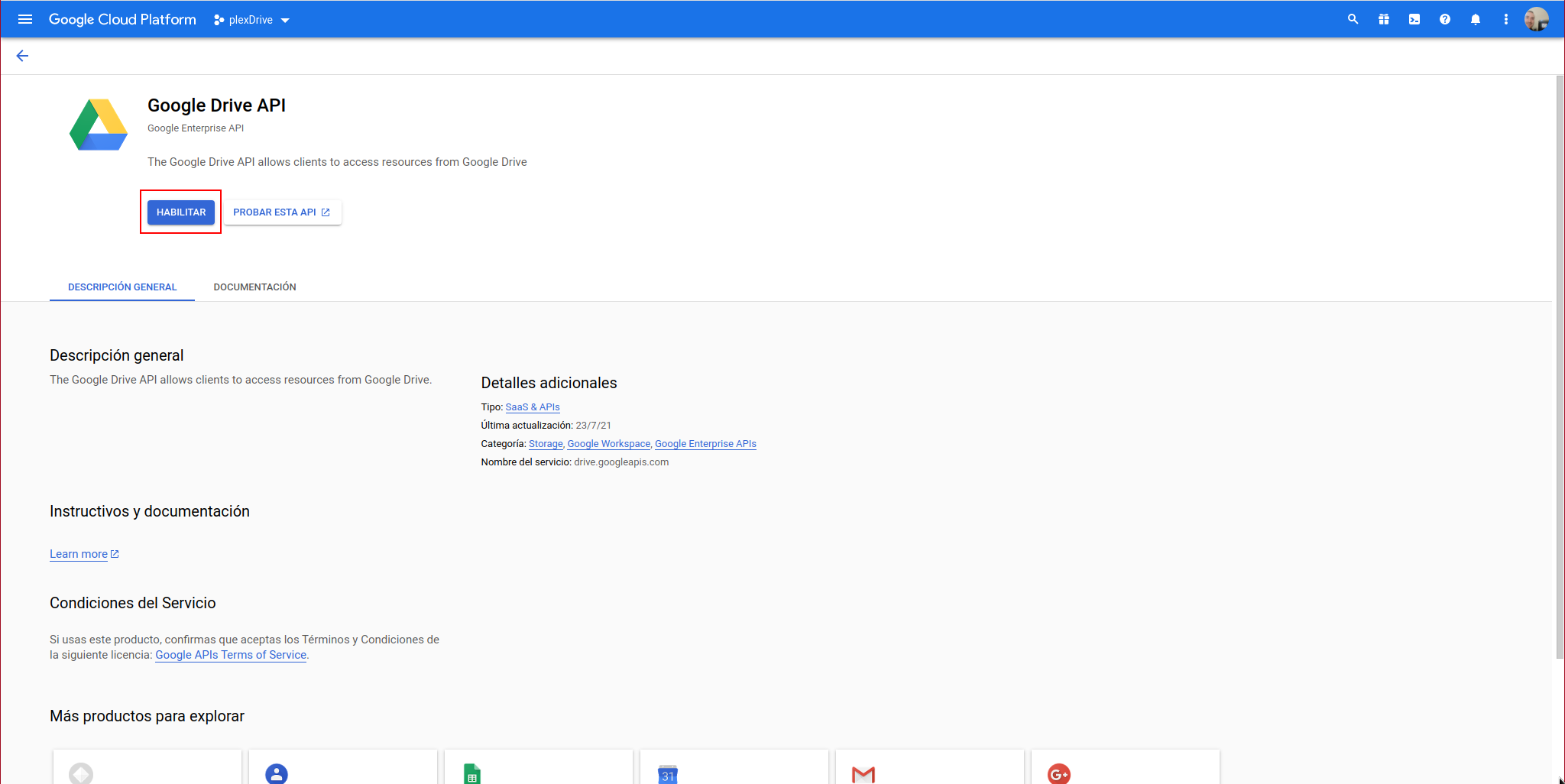Activate Cloud Shell terminal icon
This screenshot has height=784, width=1565.
1414,19
